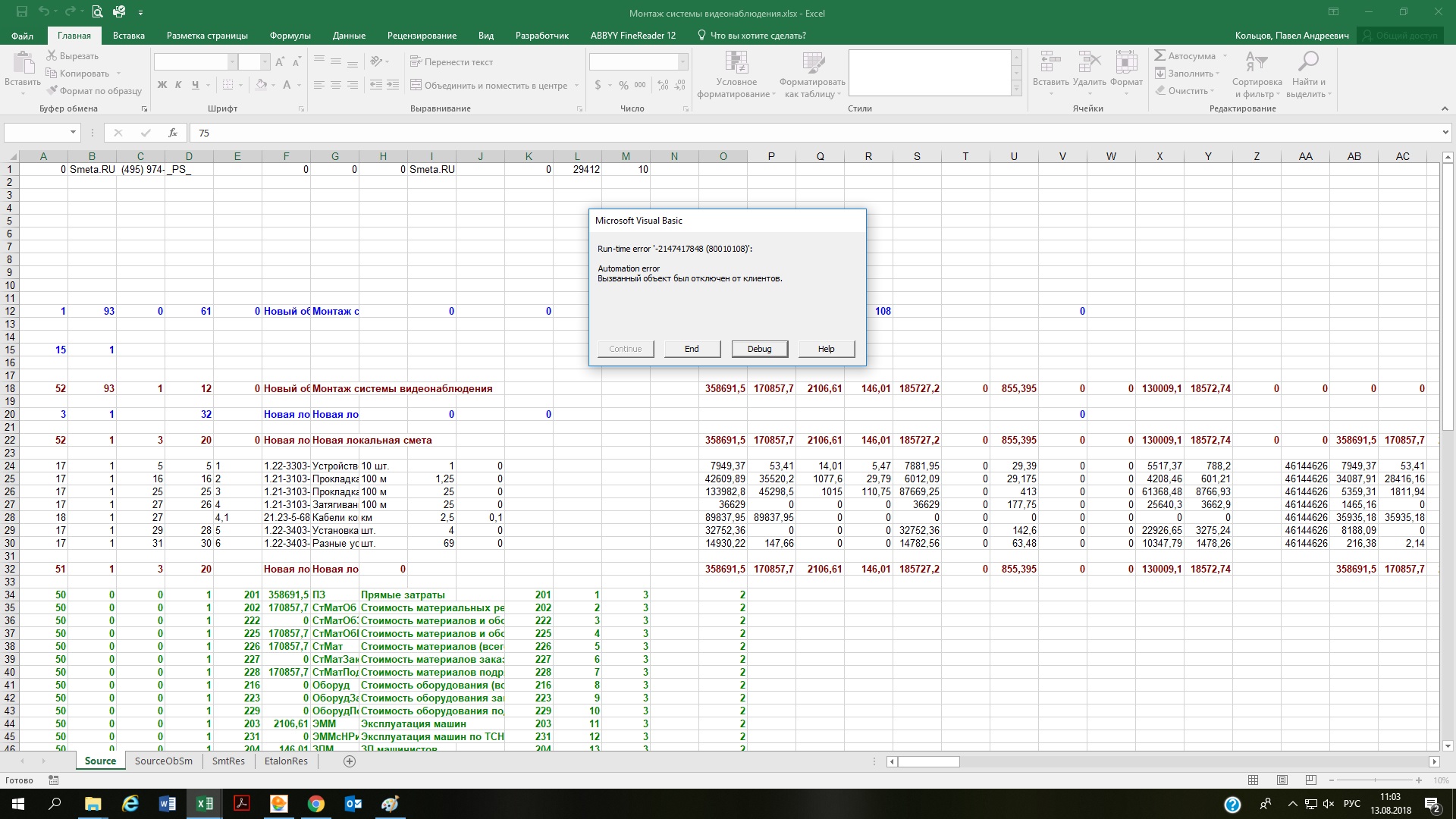Viewport: 1456px width, 819px height.
Task: Collapse the ribbon with the chevron
Action: (1445, 109)
